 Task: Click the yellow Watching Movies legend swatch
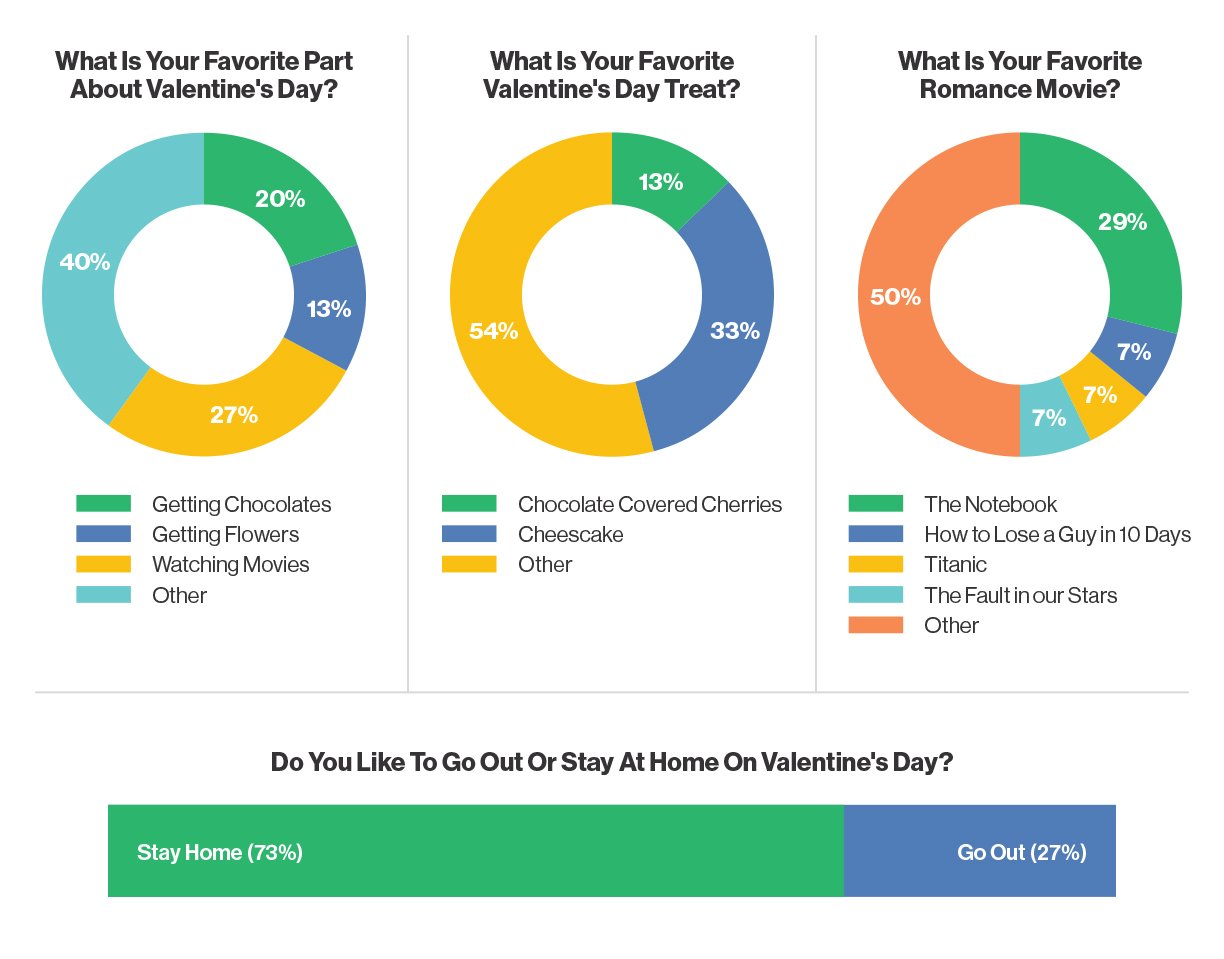click(x=103, y=564)
